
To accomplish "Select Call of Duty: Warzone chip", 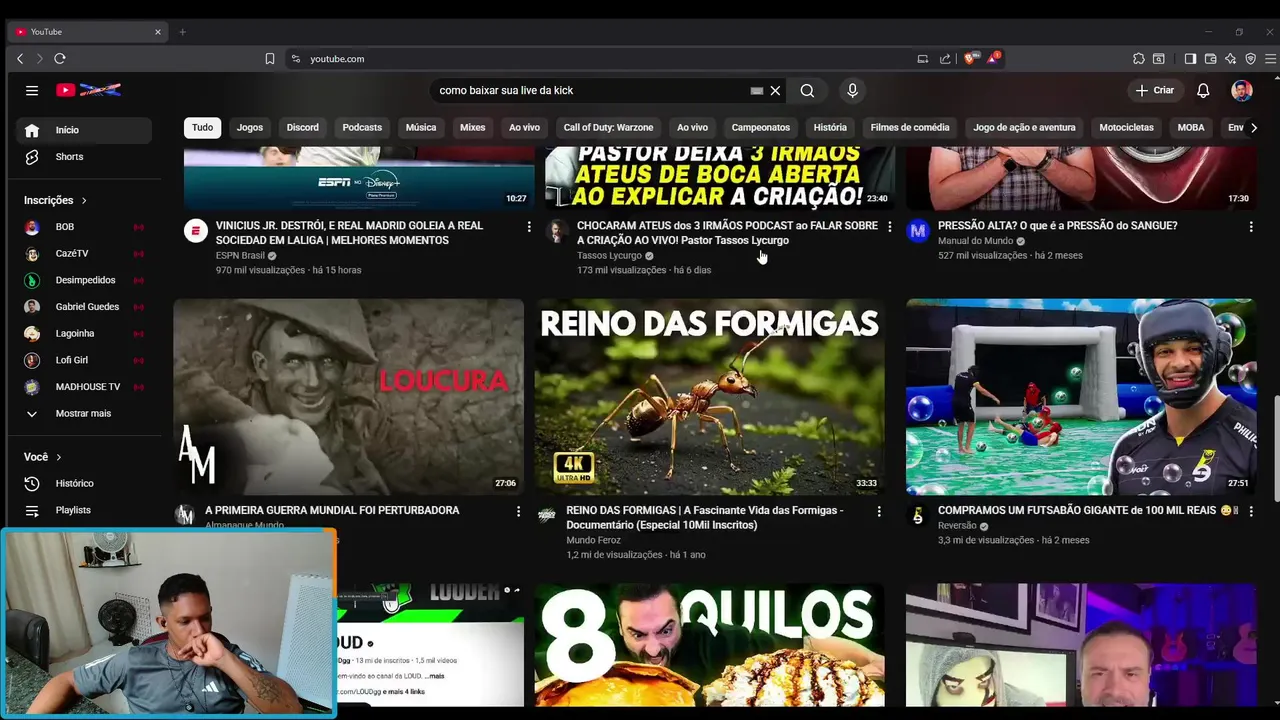I will pos(608,127).
